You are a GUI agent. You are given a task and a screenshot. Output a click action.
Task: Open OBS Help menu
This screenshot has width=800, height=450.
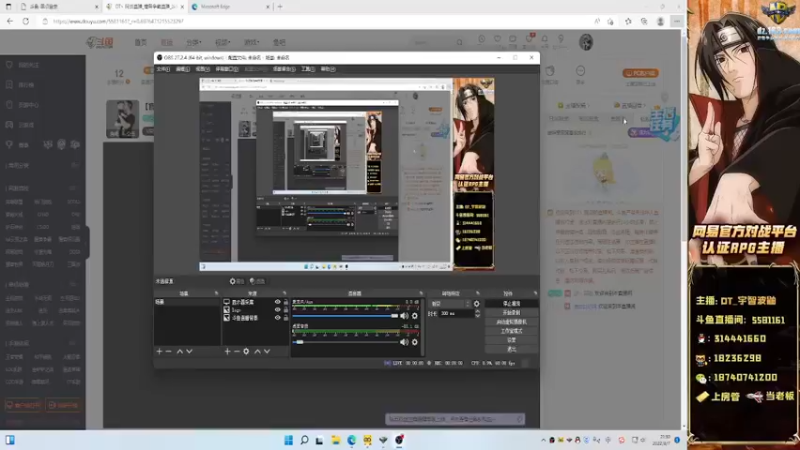coord(328,69)
